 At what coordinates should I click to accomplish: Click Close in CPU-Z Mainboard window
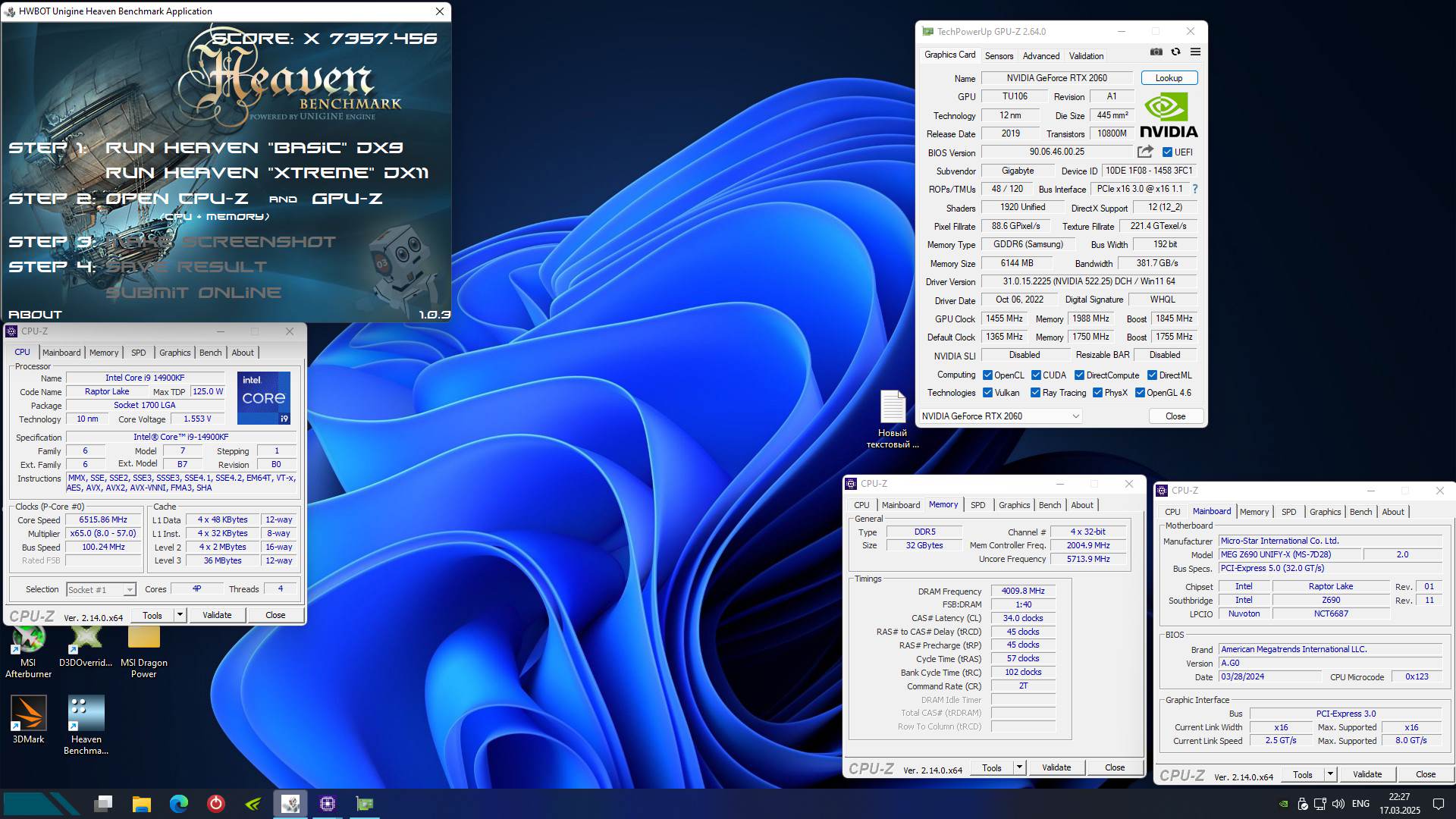[x=1425, y=774]
